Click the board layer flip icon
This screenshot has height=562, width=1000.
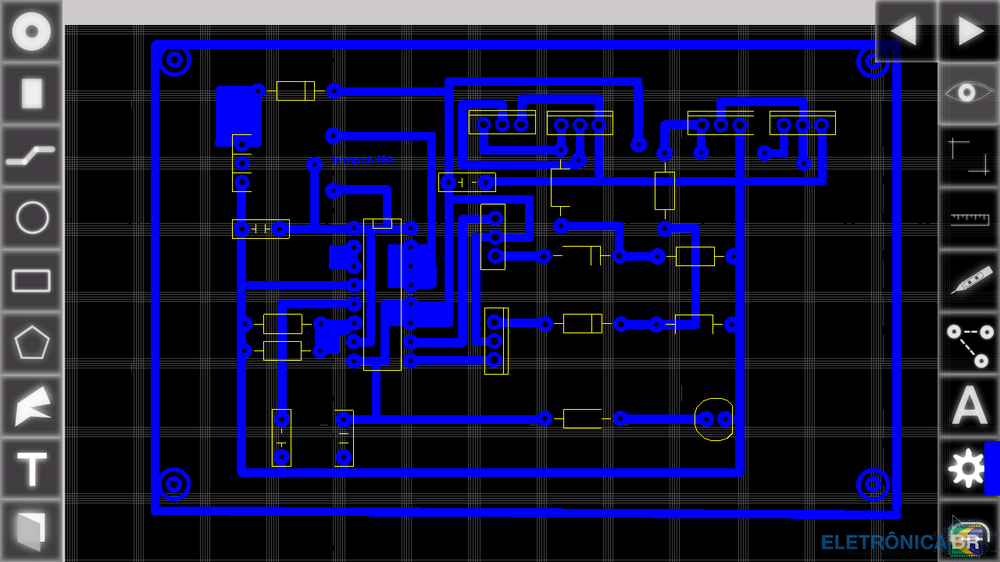pos(31,530)
